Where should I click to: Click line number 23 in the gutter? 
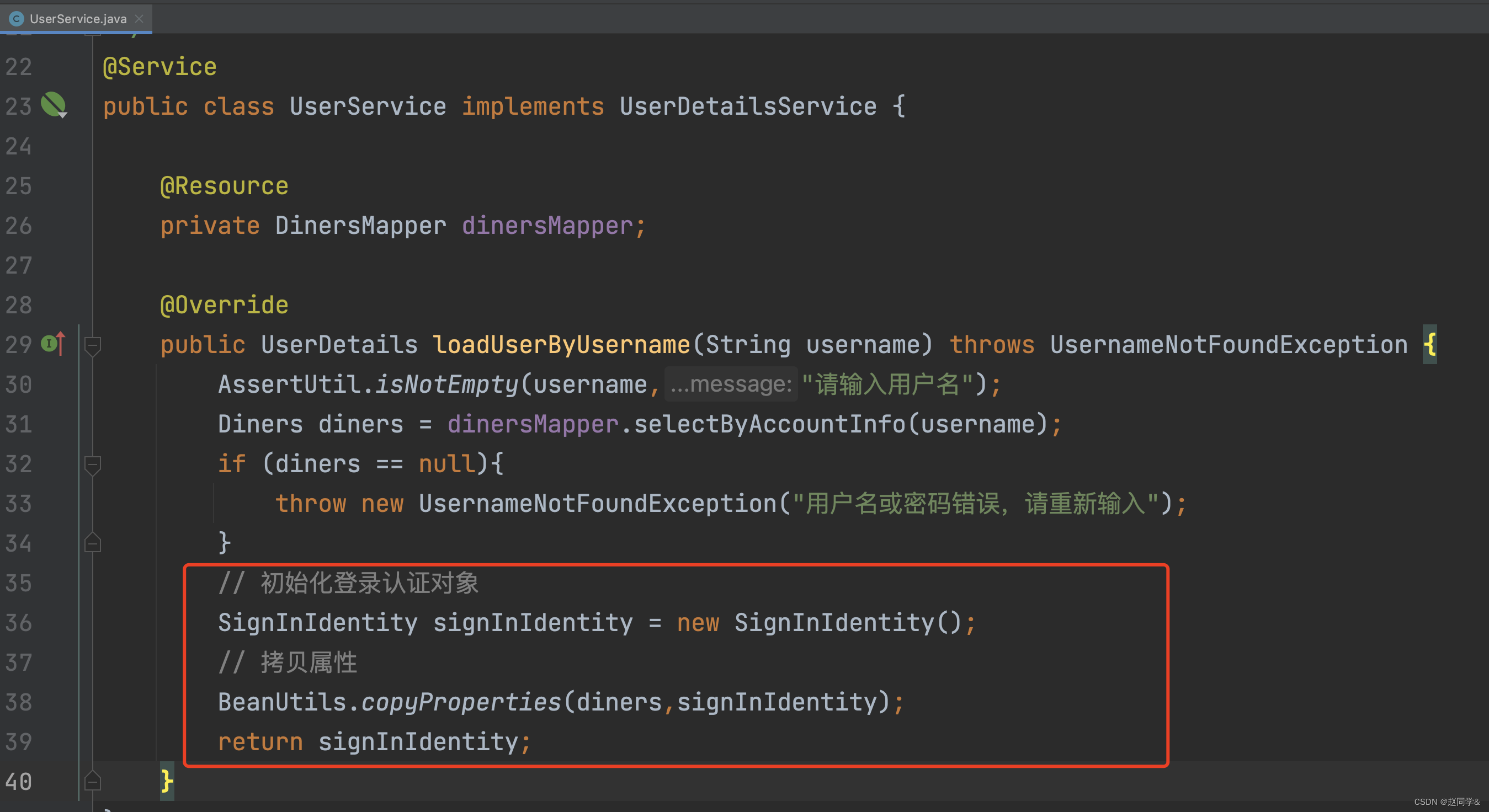tap(19, 106)
